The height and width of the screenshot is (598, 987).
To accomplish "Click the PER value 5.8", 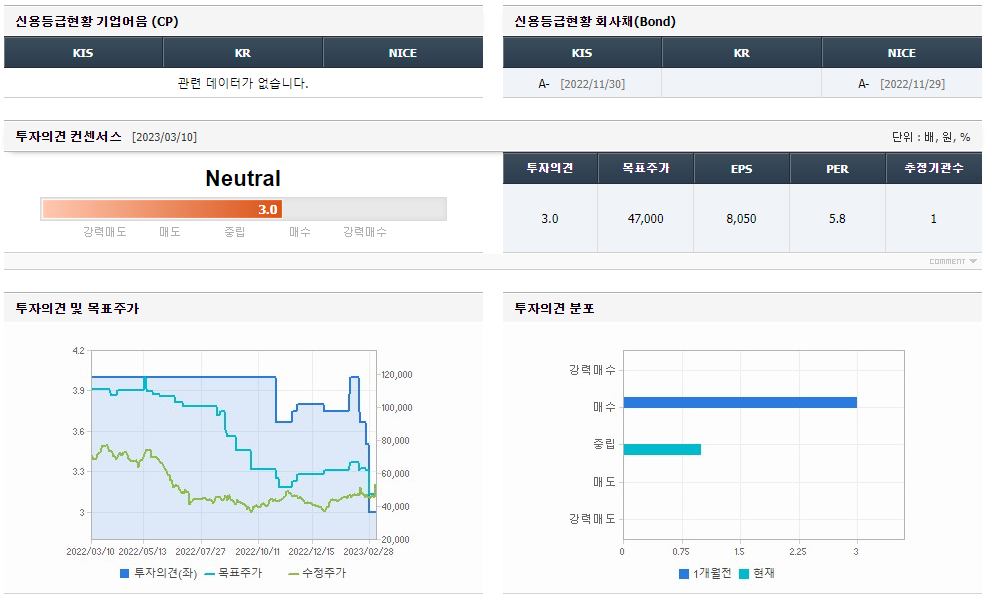I will [x=837, y=218].
